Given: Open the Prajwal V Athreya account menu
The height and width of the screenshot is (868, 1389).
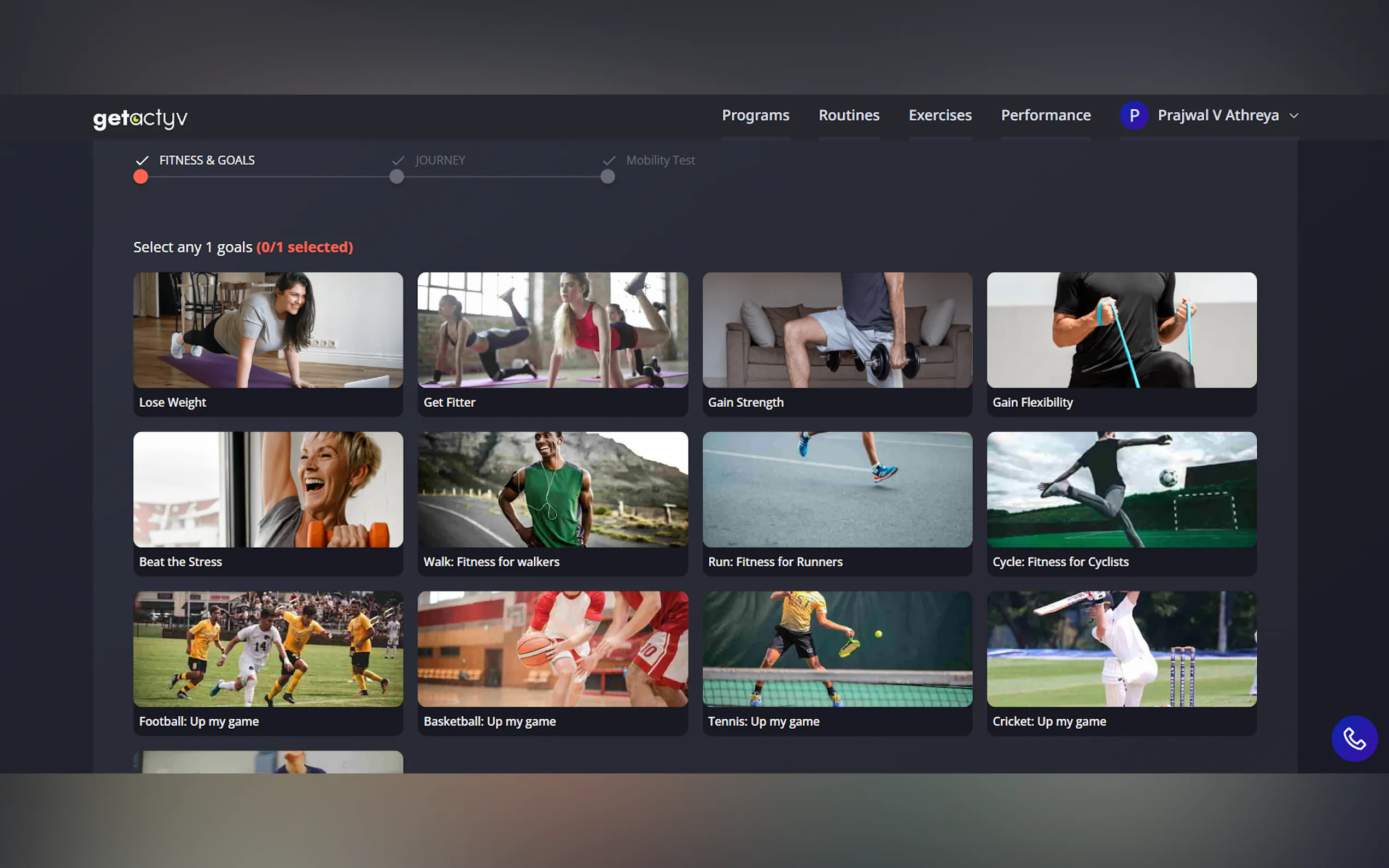Looking at the screenshot, I should (1217, 115).
